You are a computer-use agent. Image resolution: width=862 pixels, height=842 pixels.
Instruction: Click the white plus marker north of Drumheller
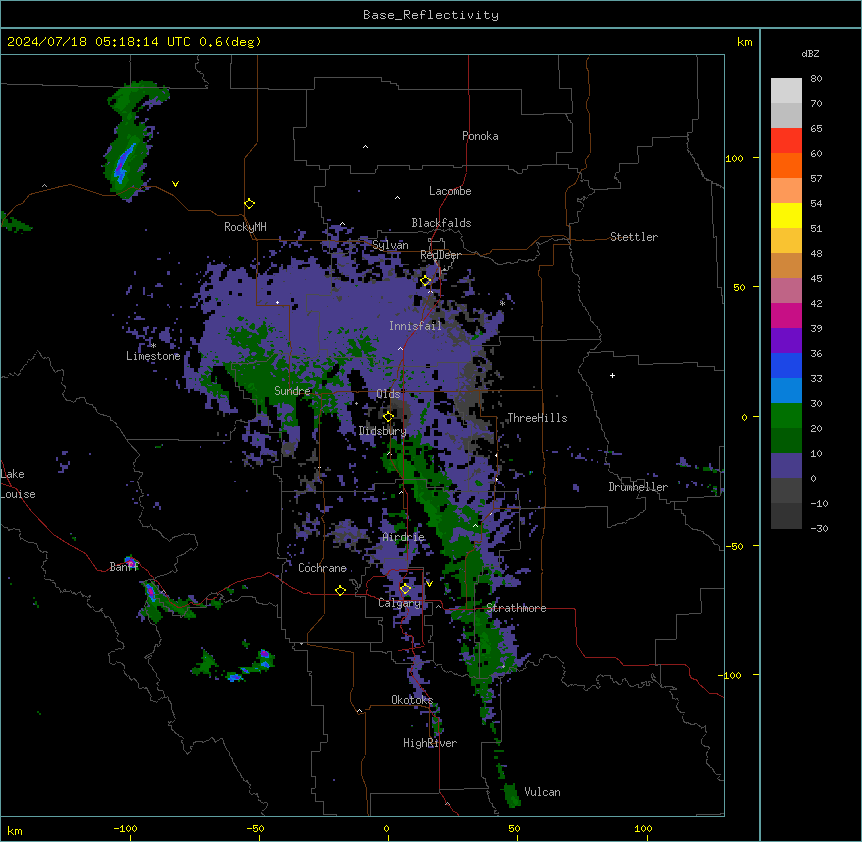[x=612, y=375]
